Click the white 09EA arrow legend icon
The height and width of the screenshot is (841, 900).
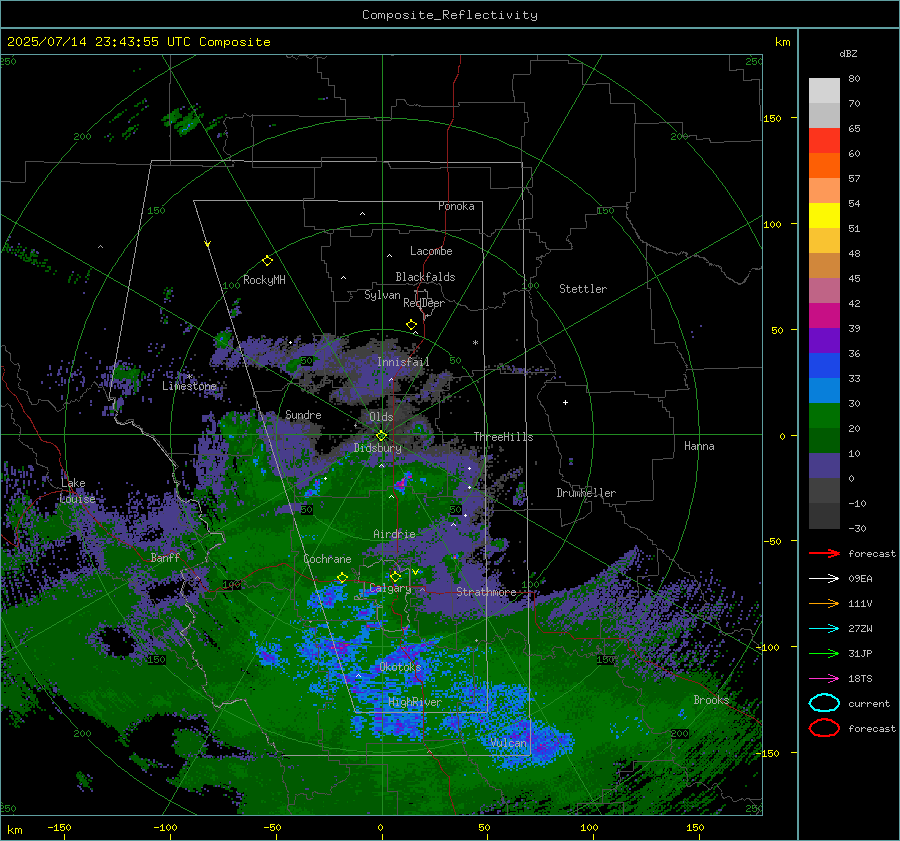tap(824, 578)
